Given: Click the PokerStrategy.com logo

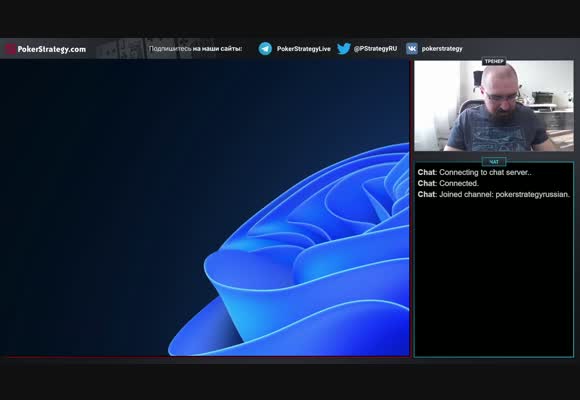Looking at the screenshot, I should (x=45, y=49).
